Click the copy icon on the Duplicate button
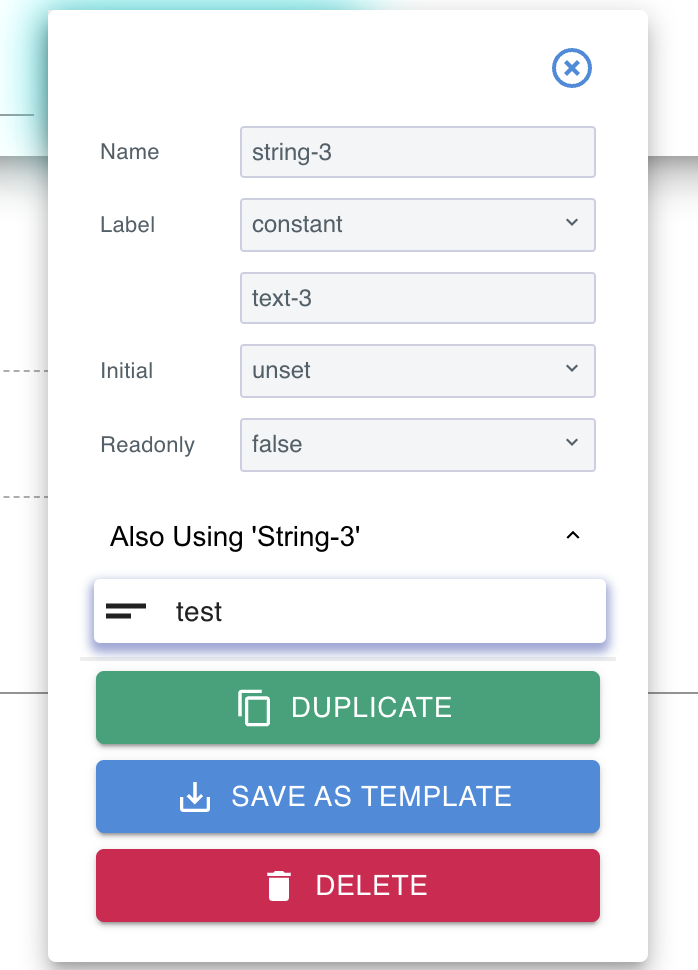Viewport: 698px width, 970px height. click(255, 708)
